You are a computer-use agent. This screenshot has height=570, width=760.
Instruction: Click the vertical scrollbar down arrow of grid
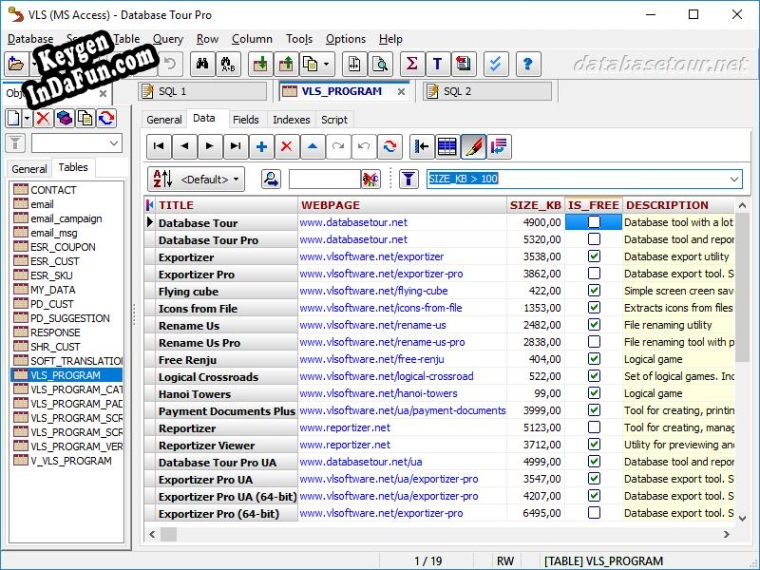(742, 518)
